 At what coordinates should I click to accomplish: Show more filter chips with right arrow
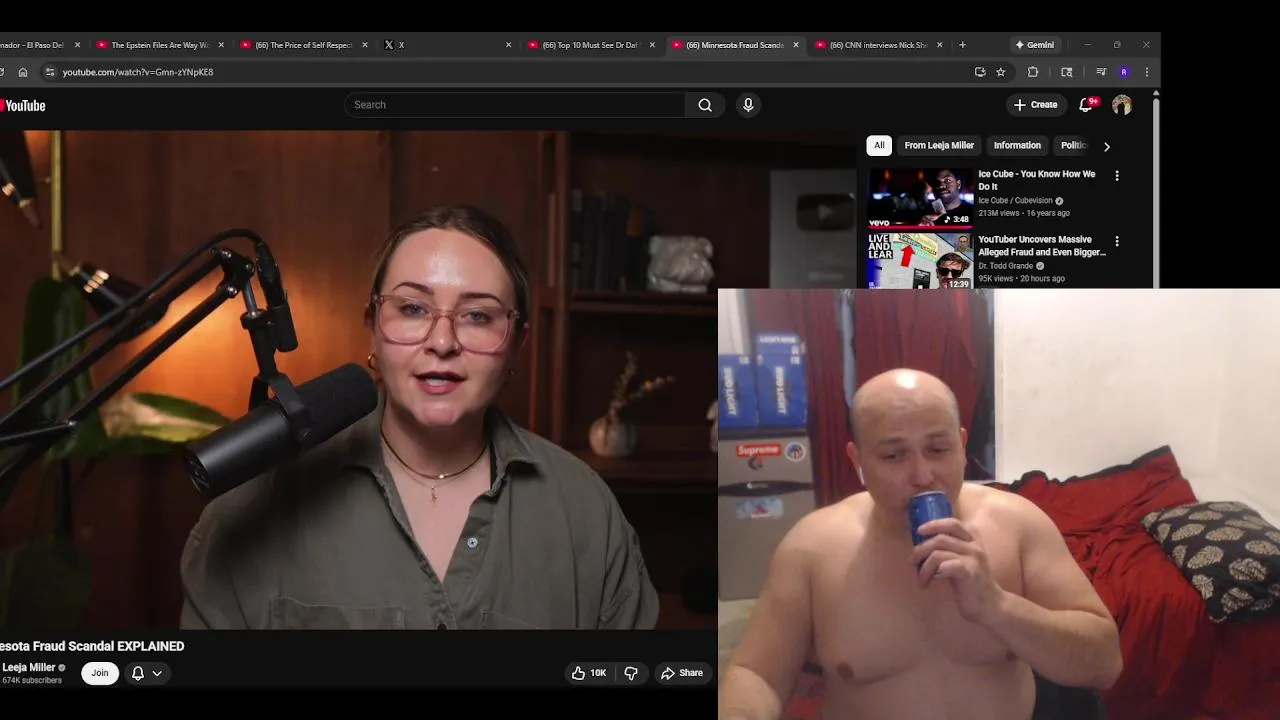click(x=1106, y=146)
